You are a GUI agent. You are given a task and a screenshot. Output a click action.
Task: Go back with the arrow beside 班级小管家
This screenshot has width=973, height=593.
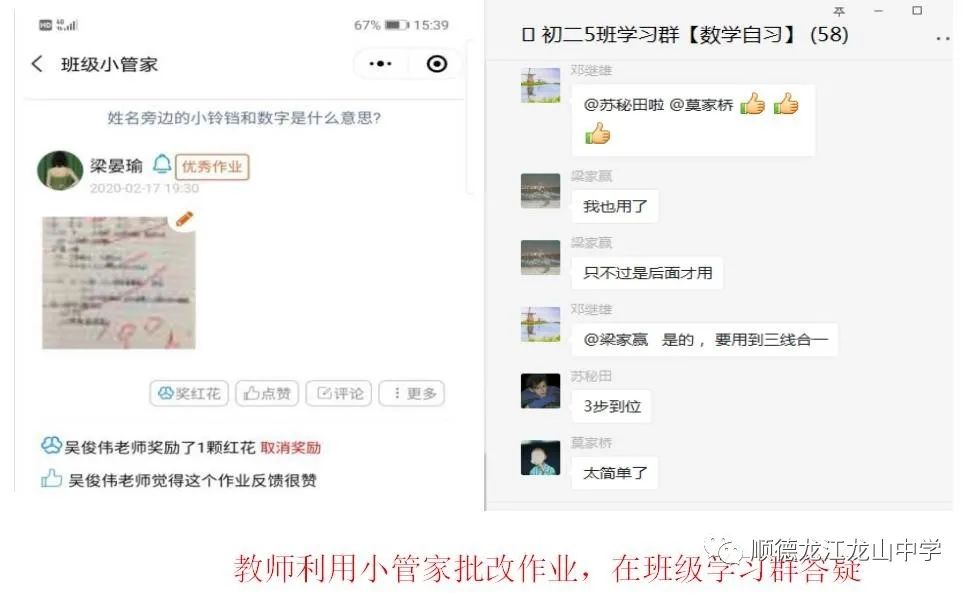[37, 64]
